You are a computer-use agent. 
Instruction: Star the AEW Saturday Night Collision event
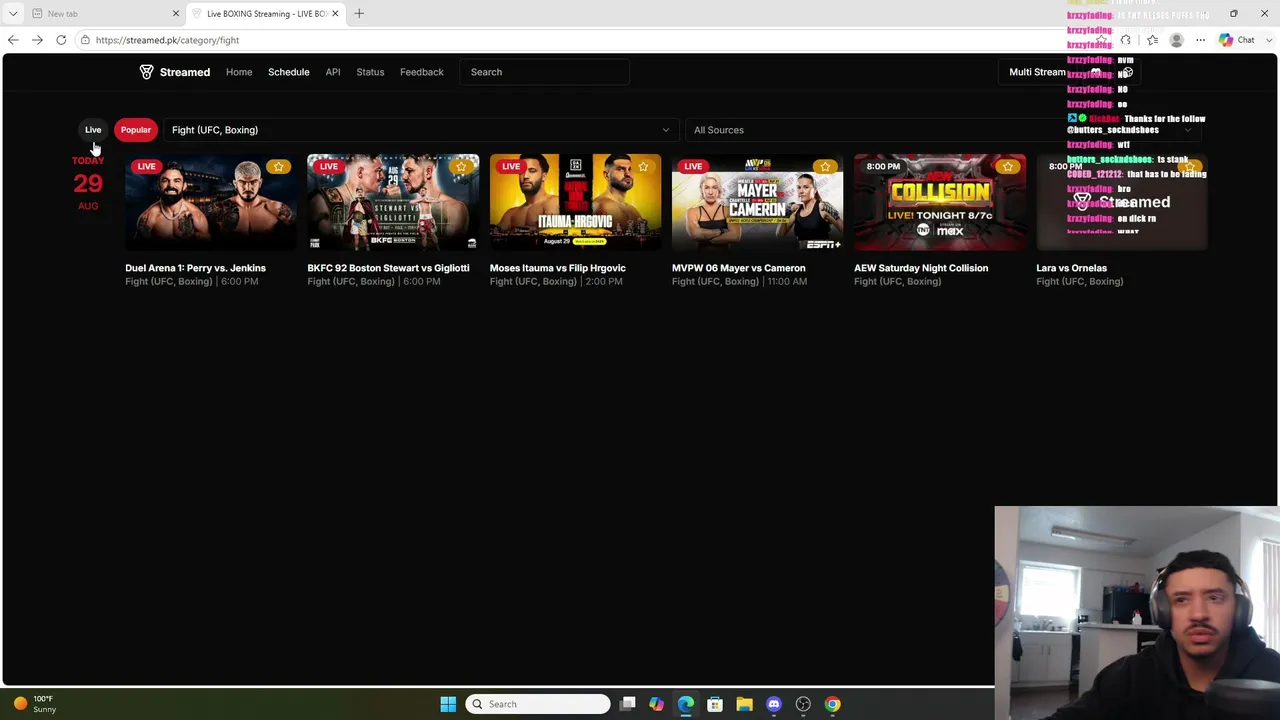point(1007,166)
